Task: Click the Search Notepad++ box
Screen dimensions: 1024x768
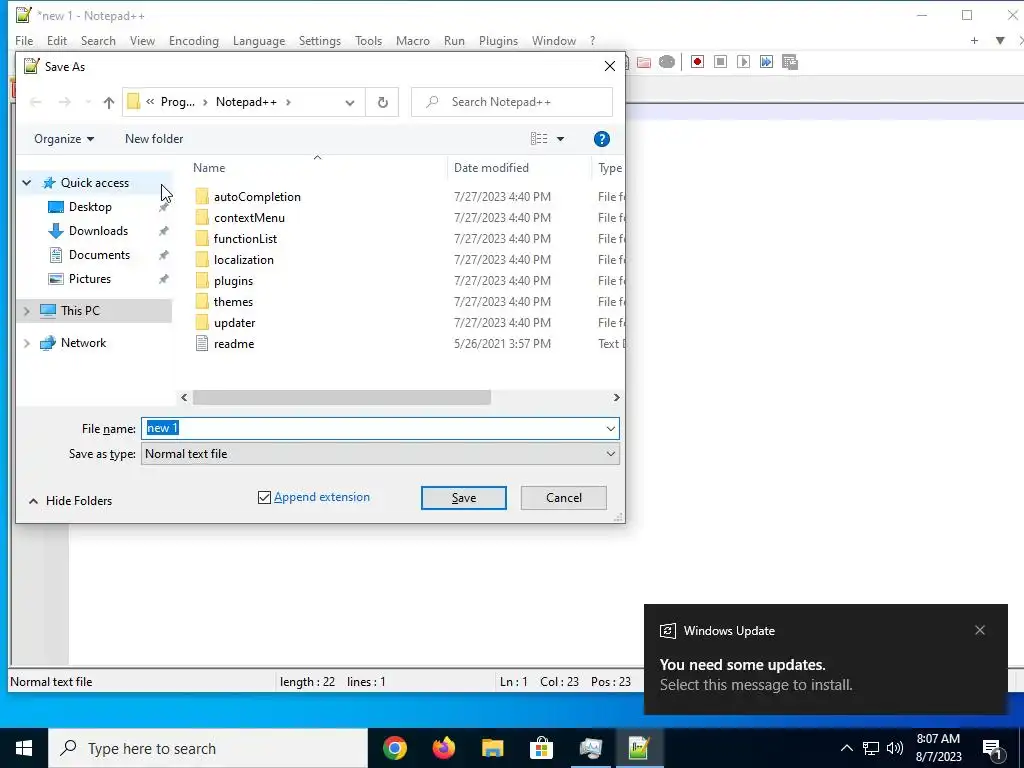Action: click(x=512, y=103)
